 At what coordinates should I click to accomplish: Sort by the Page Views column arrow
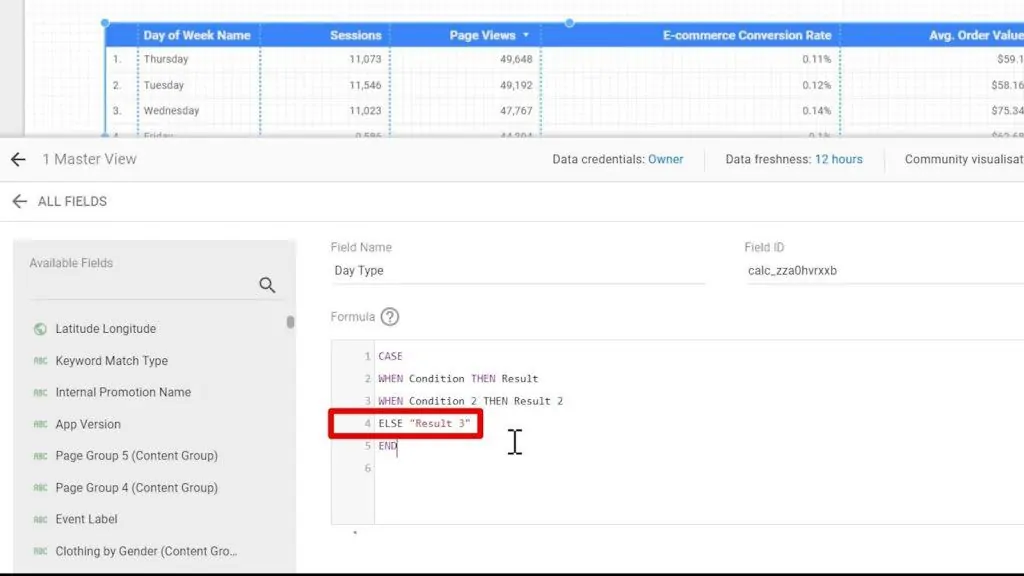(526, 35)
